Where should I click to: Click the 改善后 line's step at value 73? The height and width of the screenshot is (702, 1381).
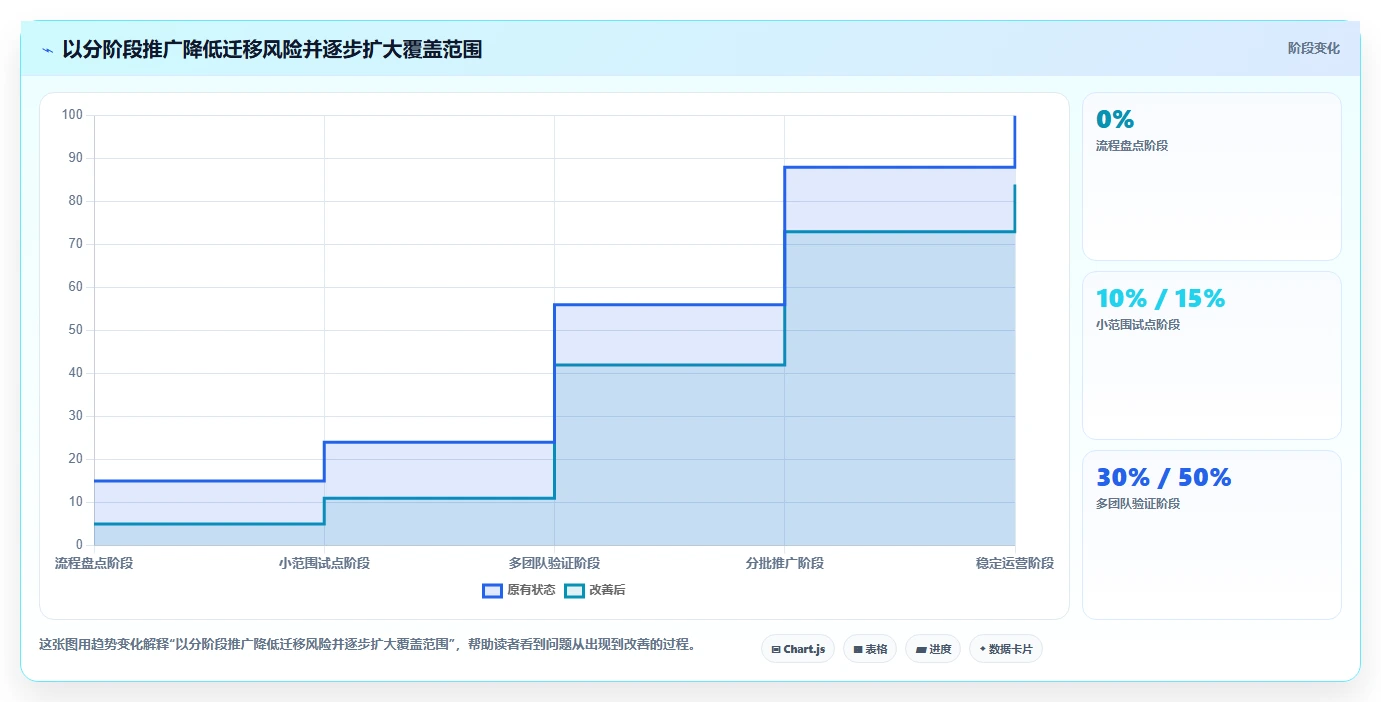click(900, 232)
